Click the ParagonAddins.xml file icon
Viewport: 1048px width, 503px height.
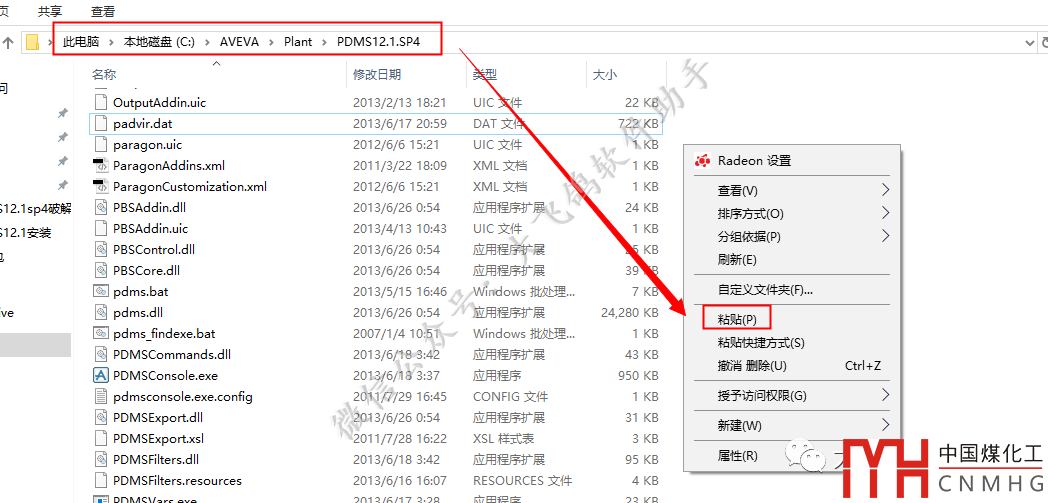point(100,166)
